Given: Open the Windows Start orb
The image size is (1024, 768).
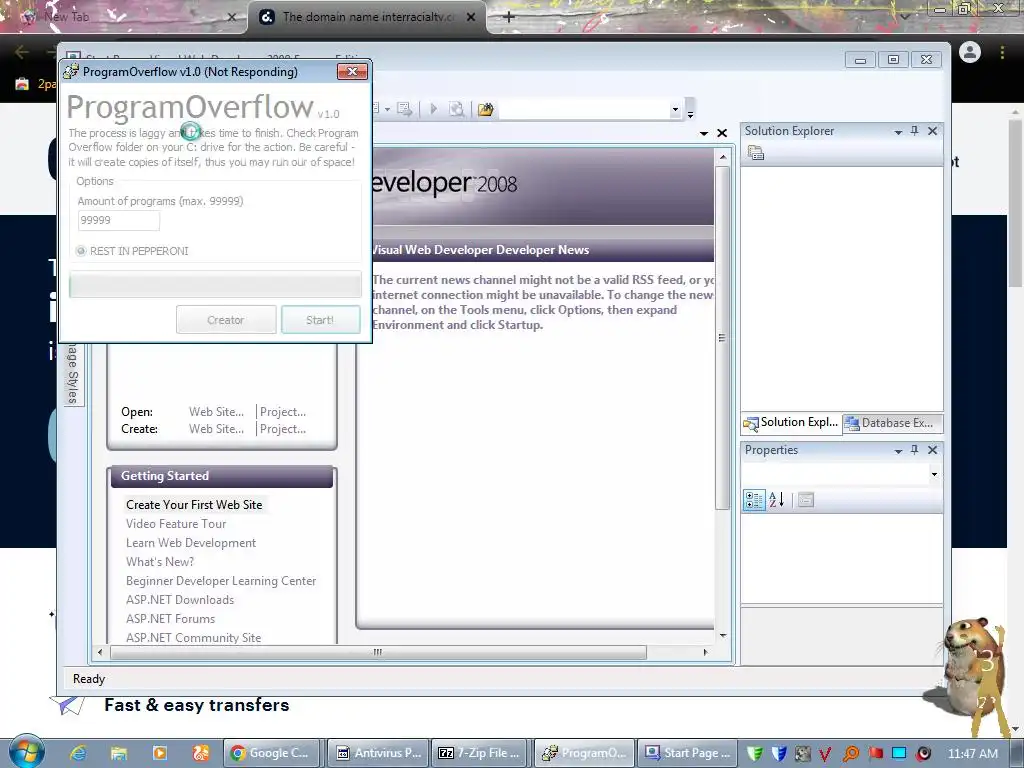Looking at the screenshot, I should 27,752.
